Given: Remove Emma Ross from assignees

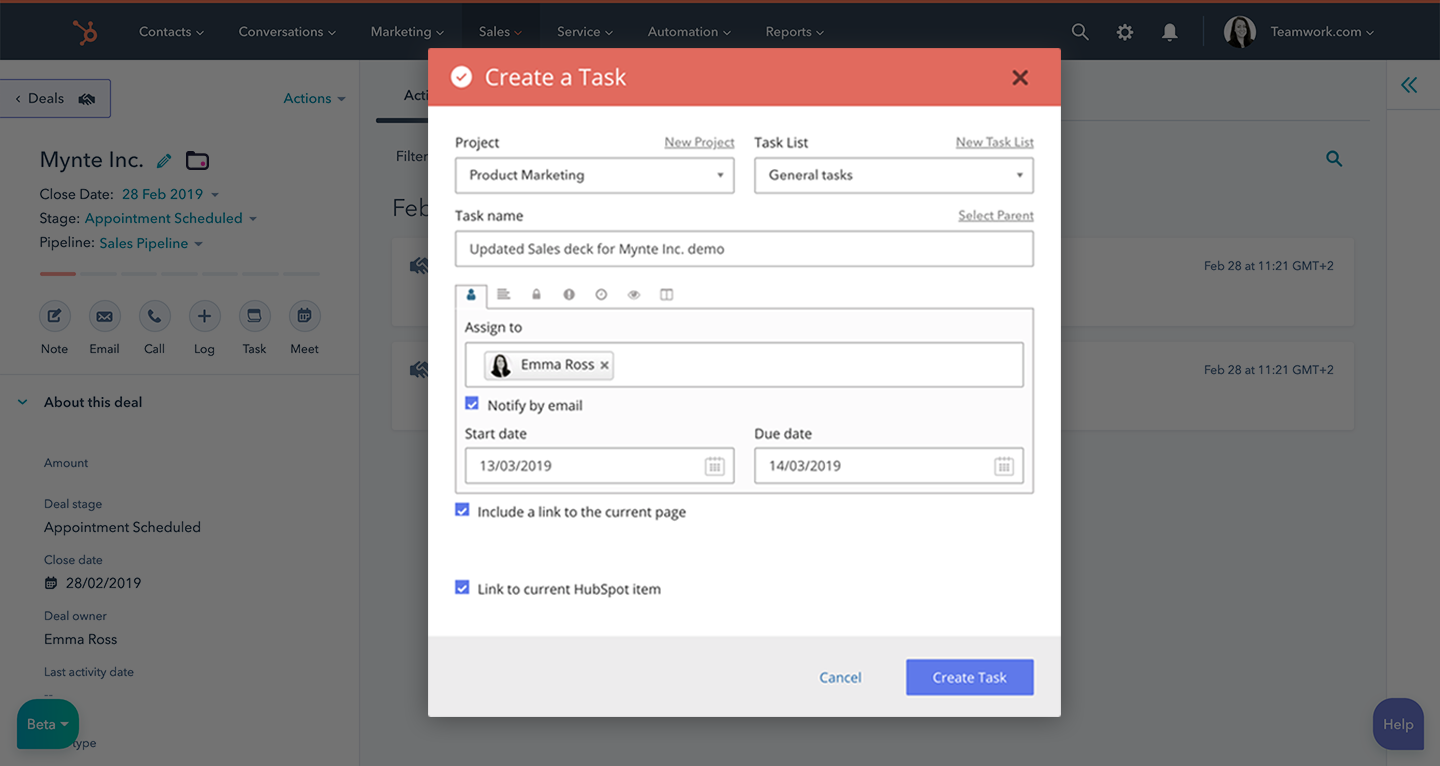Looking at the screenshot, I should (604, 366).
